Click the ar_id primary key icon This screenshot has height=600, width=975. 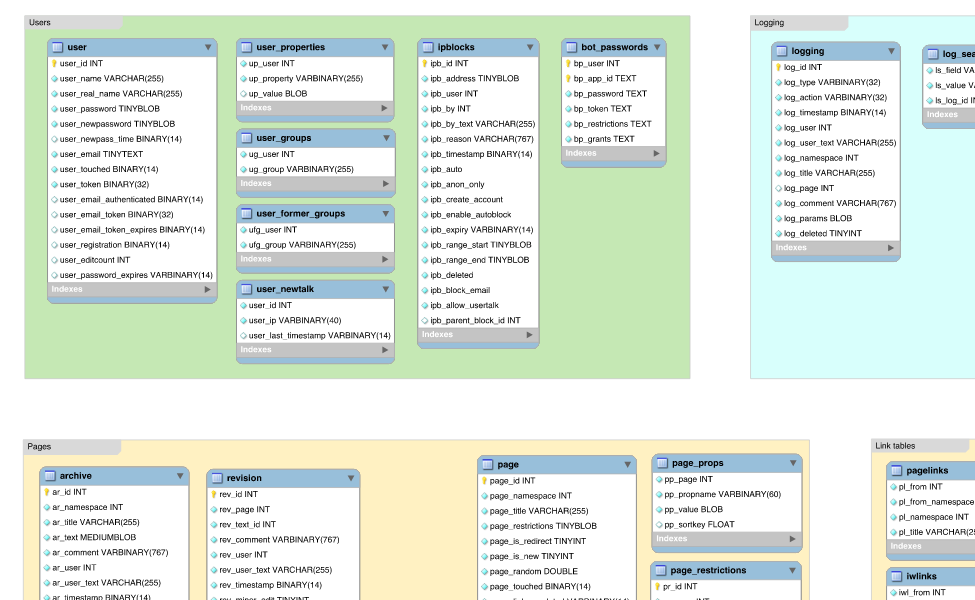47,492
